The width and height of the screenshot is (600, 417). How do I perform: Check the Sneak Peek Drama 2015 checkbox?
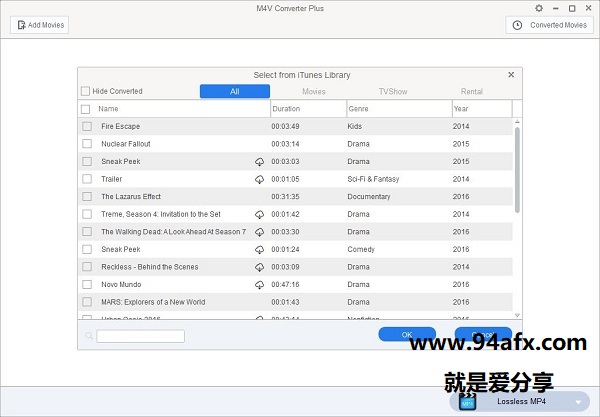(87, 161)
